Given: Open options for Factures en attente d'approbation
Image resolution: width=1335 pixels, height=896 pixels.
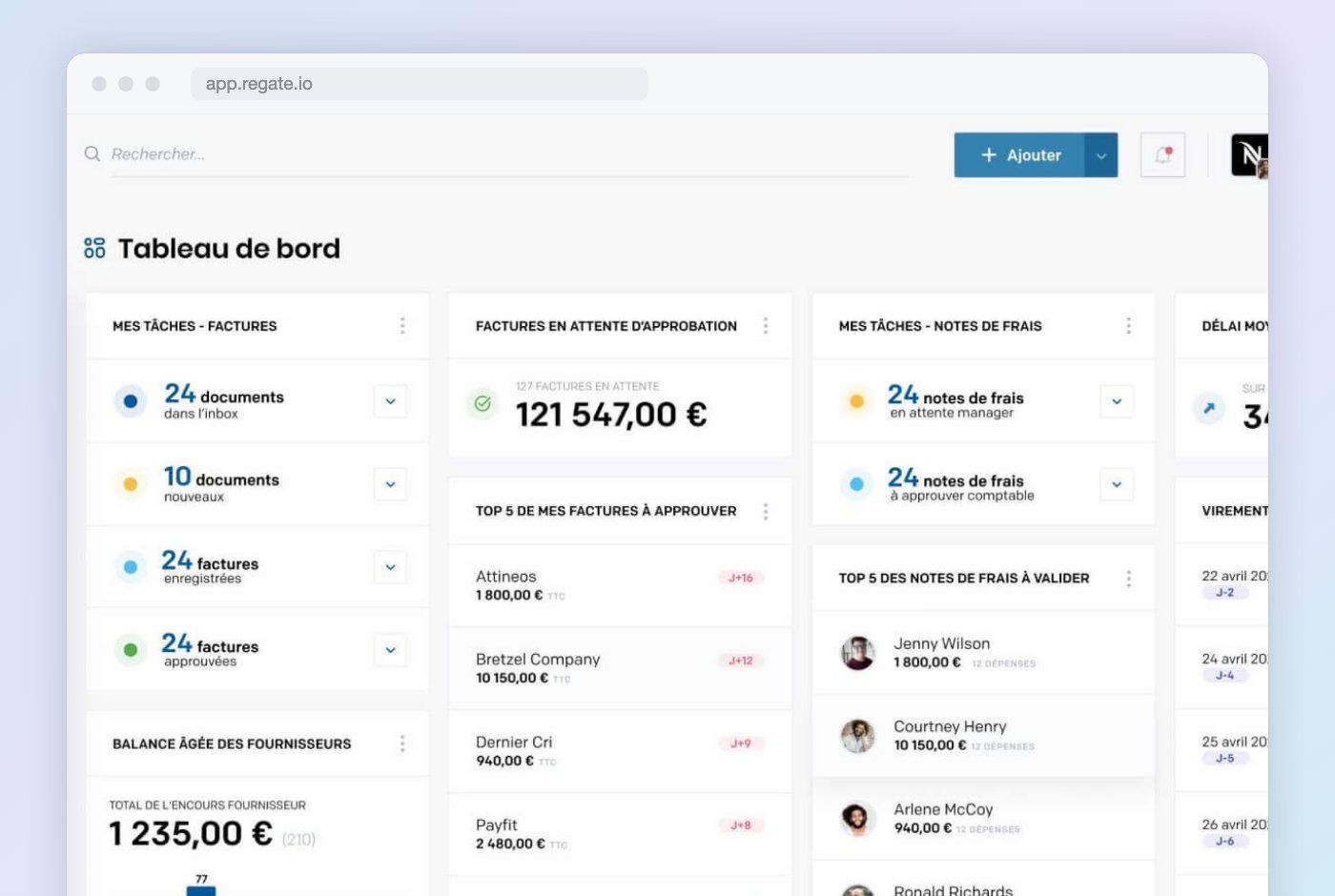Looking at the screenshot, I should [766, 326].
